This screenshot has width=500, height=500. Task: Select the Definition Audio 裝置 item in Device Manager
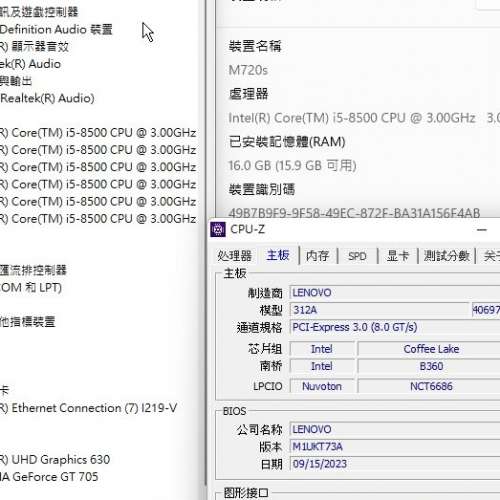click(56, 29)
